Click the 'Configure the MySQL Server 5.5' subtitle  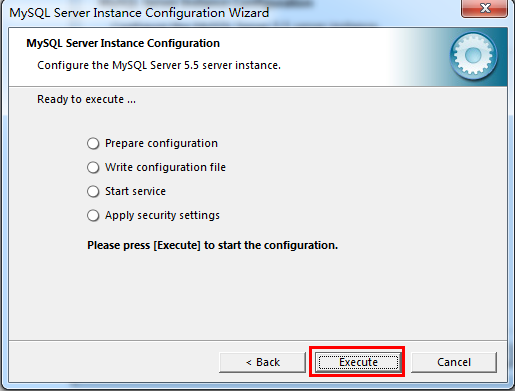159,65
